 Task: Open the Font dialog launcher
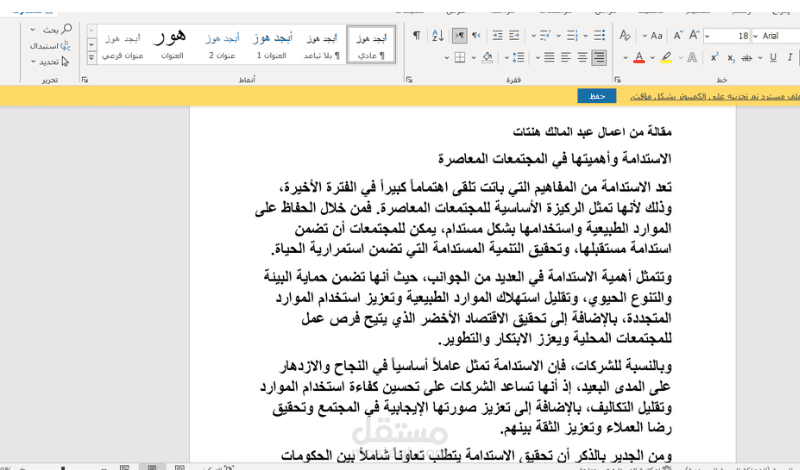point(618,80)
